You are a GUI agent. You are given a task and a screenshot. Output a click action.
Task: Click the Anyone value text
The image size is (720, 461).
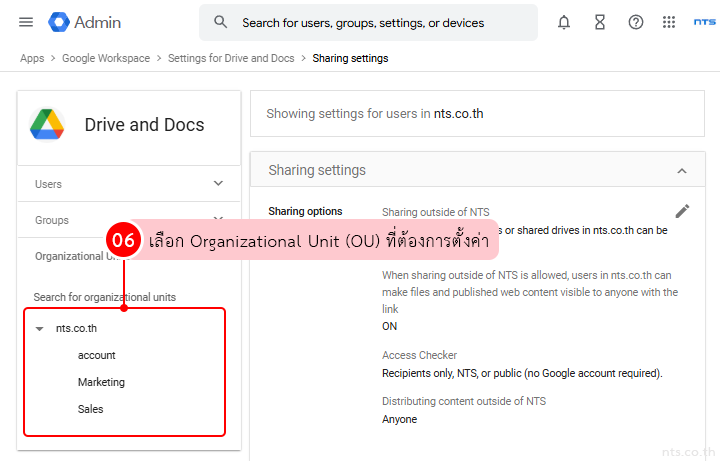click(399, 419)
